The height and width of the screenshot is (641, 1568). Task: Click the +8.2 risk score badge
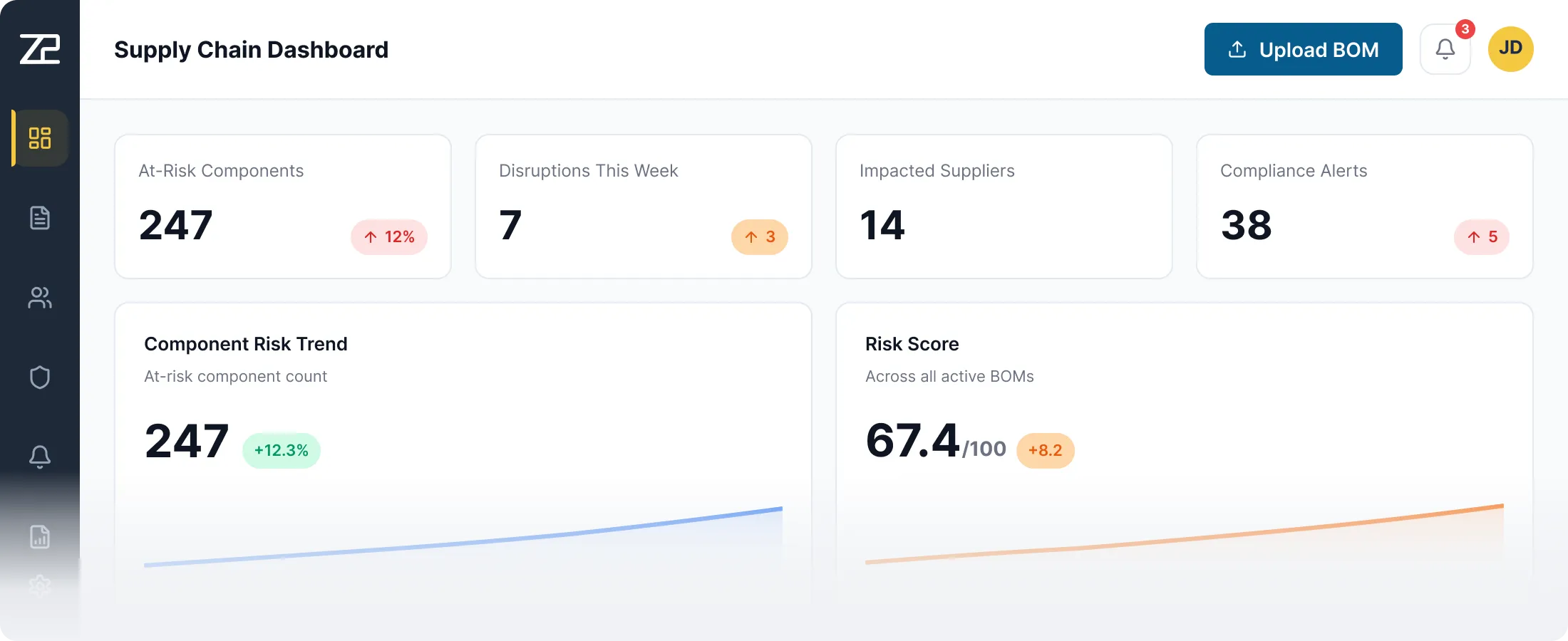pos(1045,450)
